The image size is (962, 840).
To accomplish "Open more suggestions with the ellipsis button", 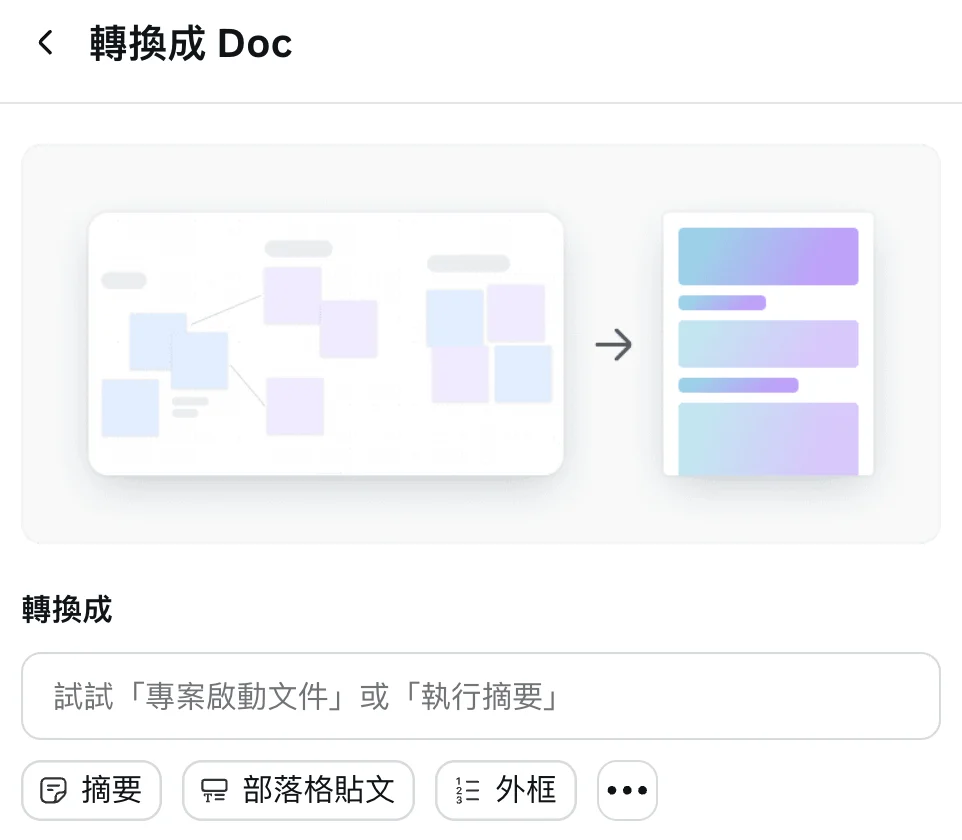I will 627,791.
